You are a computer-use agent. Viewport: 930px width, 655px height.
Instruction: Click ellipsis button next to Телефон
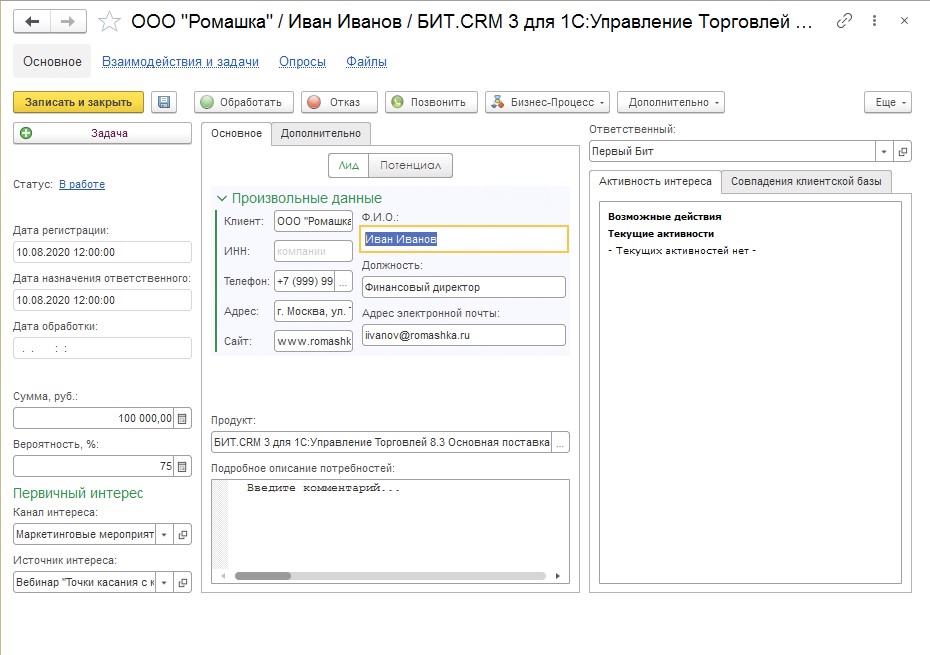tap(344, 281)
